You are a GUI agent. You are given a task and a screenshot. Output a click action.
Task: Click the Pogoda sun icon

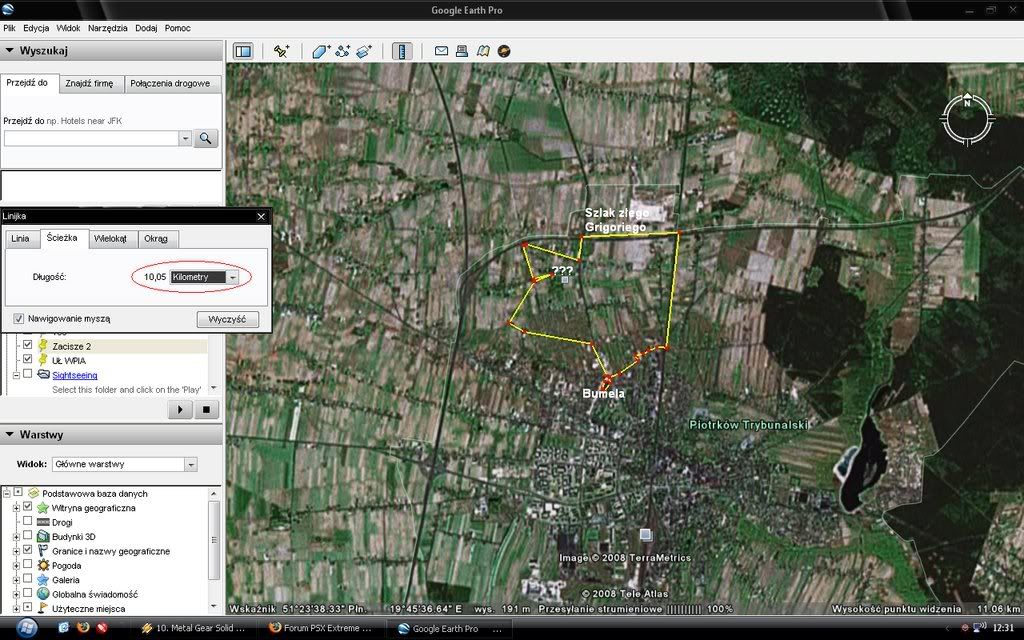(43, 565)
